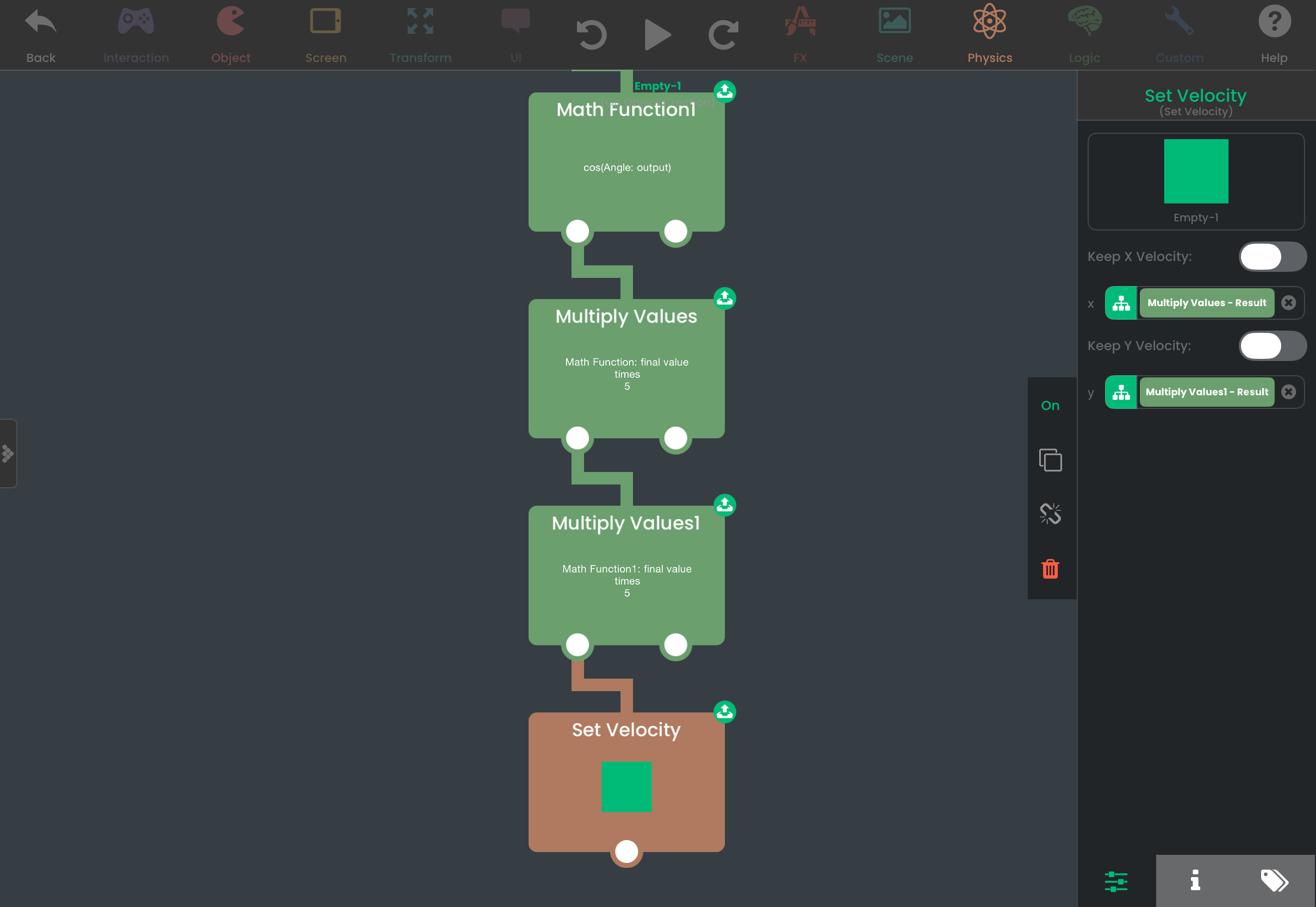The width and height of the screenshot is (1316, 907).
Task: Click the delete trash icon
Action: pos(1050,568)
